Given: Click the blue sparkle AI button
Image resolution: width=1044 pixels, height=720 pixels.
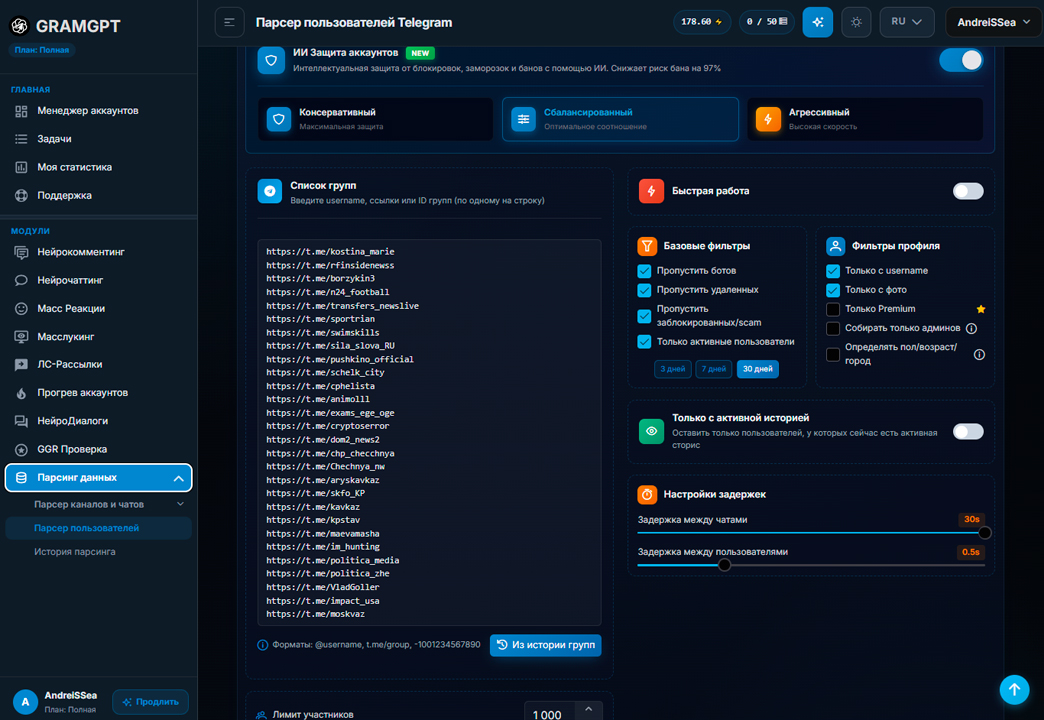Looking at the screenshot, I should [x=818, y=22].
